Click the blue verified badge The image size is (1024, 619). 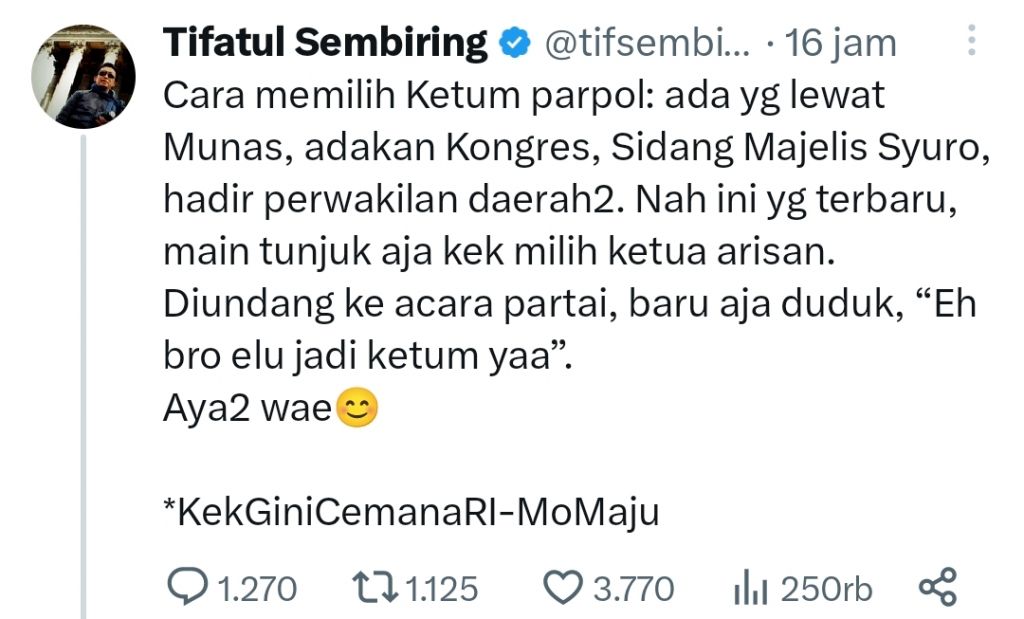point(514,43)
